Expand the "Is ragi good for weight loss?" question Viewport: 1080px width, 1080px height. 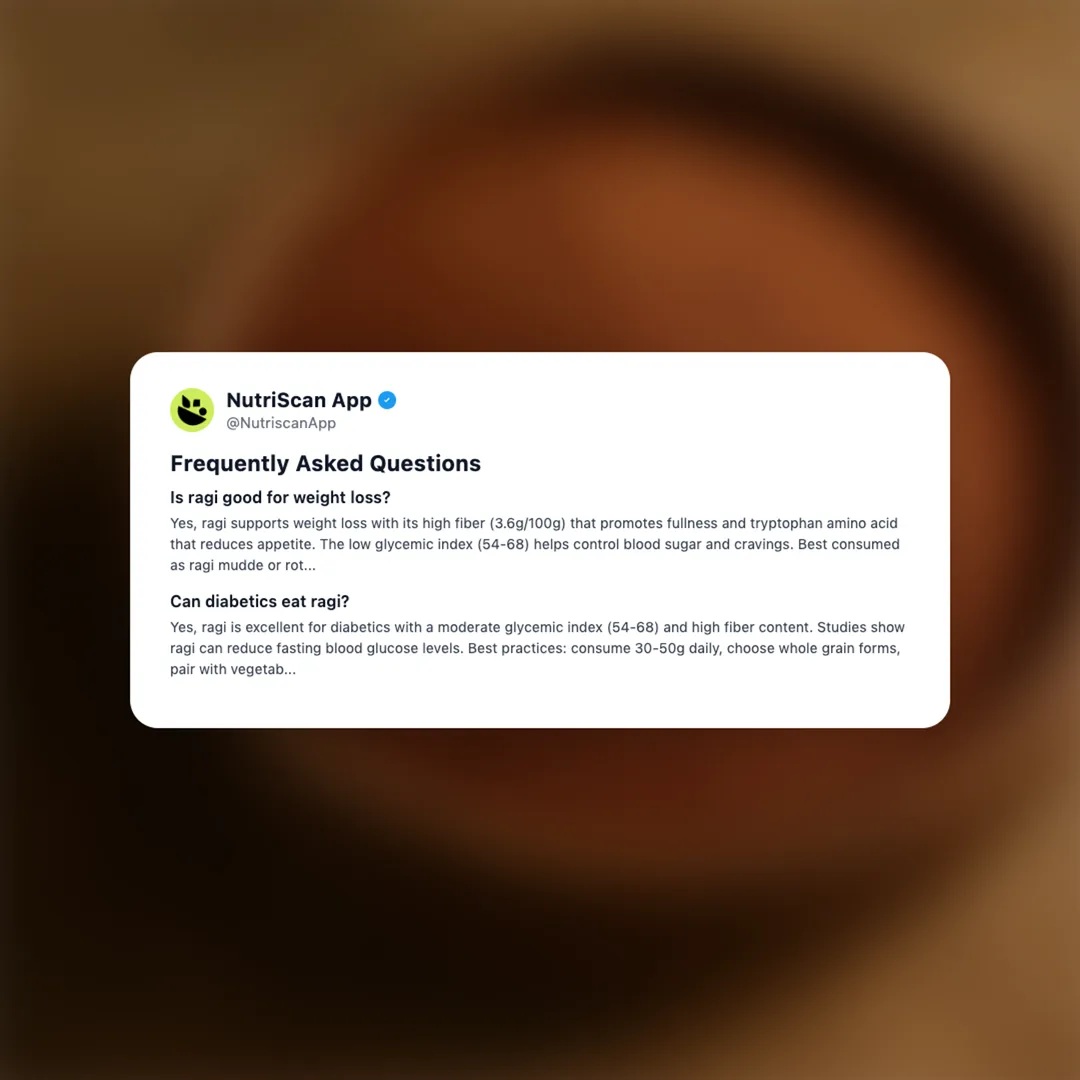(280, 497)
